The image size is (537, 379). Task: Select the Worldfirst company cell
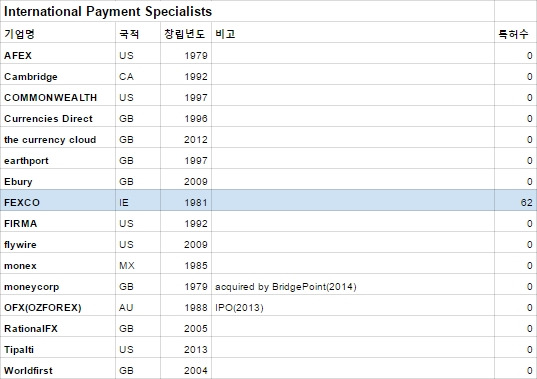click(x=58, y=370)
